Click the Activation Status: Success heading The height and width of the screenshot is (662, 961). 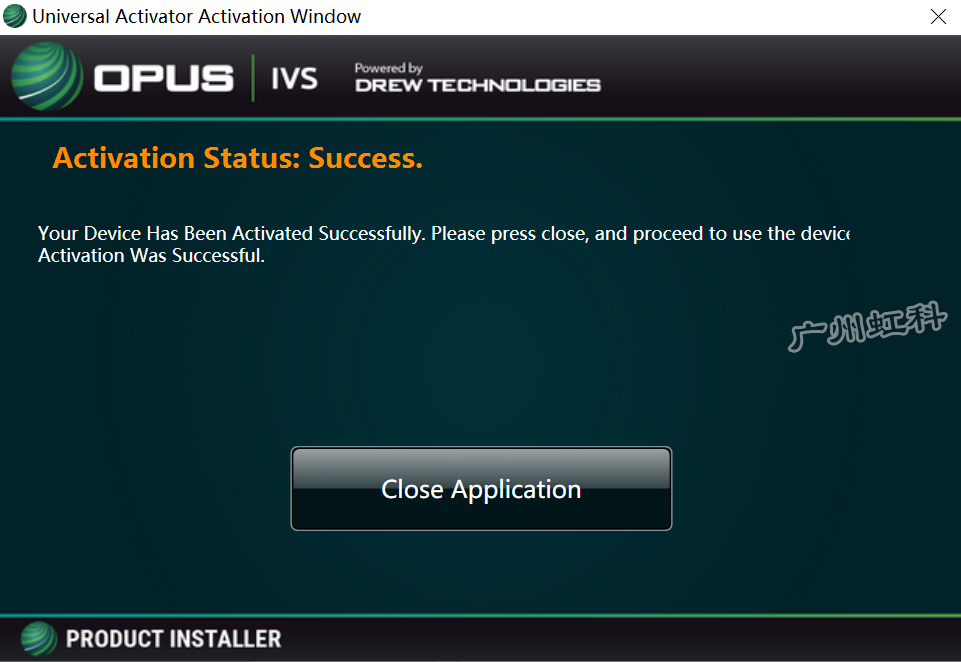[238, 158]
